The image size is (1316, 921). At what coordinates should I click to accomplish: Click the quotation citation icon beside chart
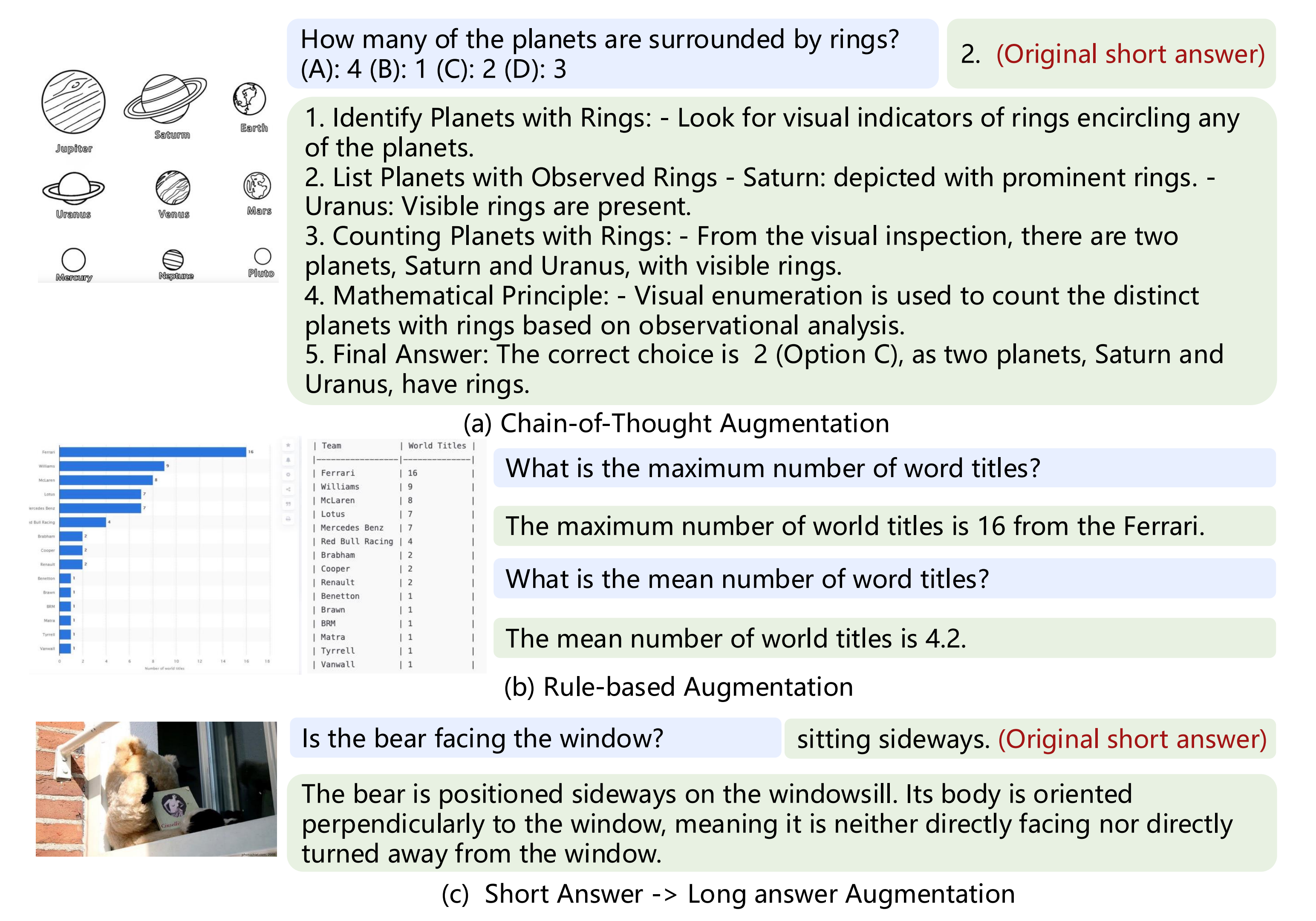point(289,504)
